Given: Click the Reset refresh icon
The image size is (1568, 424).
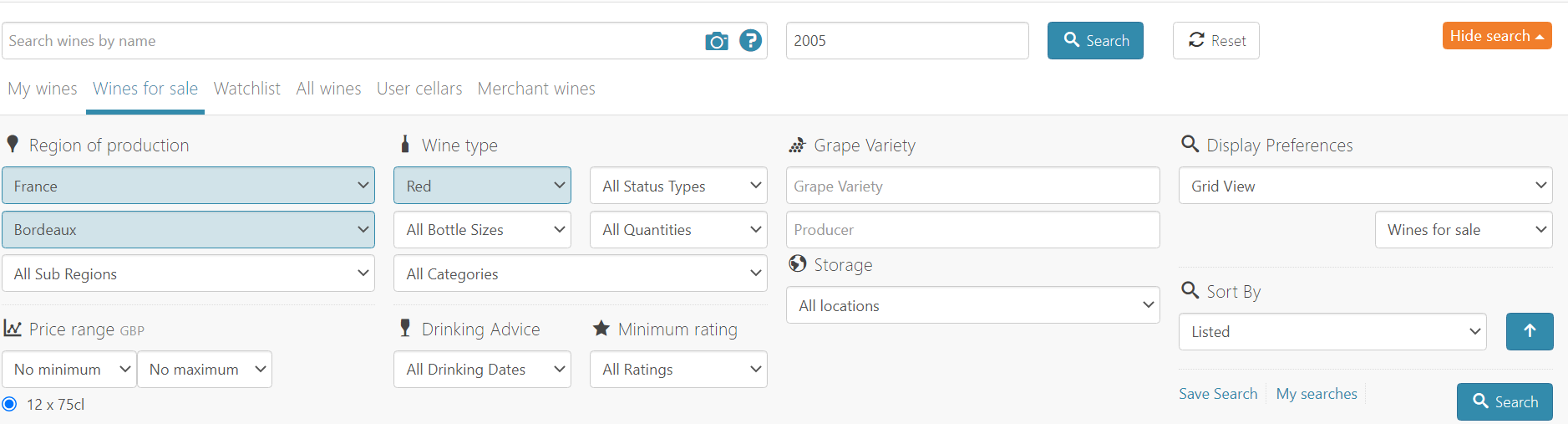Looking at the screenshot, I should [1196, 40].
